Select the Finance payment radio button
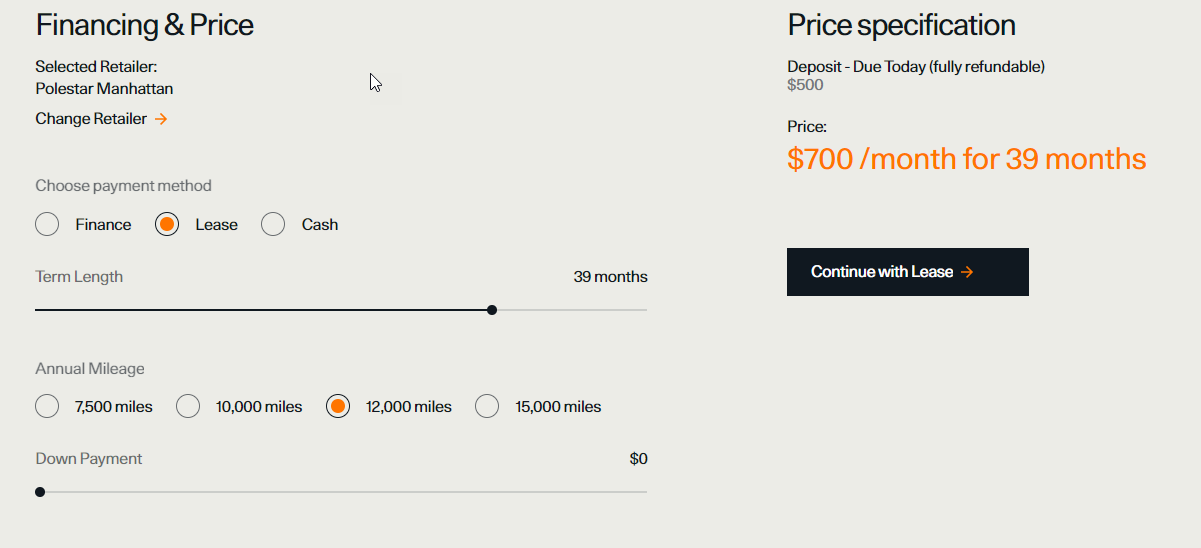Screen dimensions: 1201x548 pyautogui.click(x=47, y=224)
